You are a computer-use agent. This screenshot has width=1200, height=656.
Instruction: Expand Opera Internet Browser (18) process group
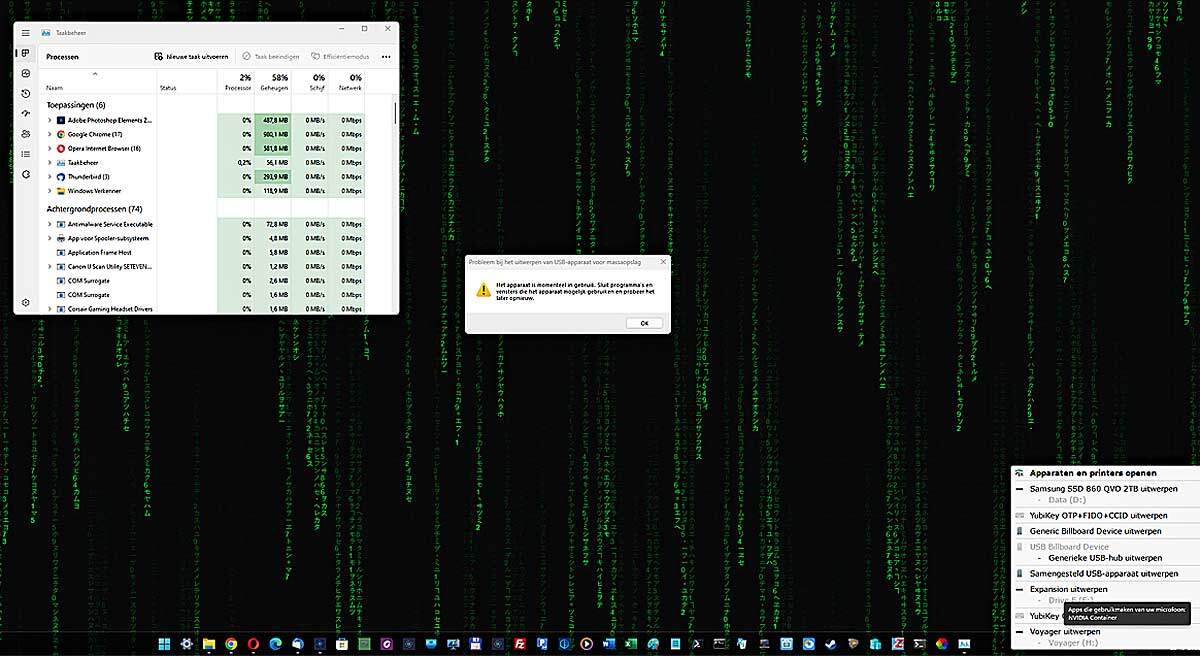(x=50, y=148)
